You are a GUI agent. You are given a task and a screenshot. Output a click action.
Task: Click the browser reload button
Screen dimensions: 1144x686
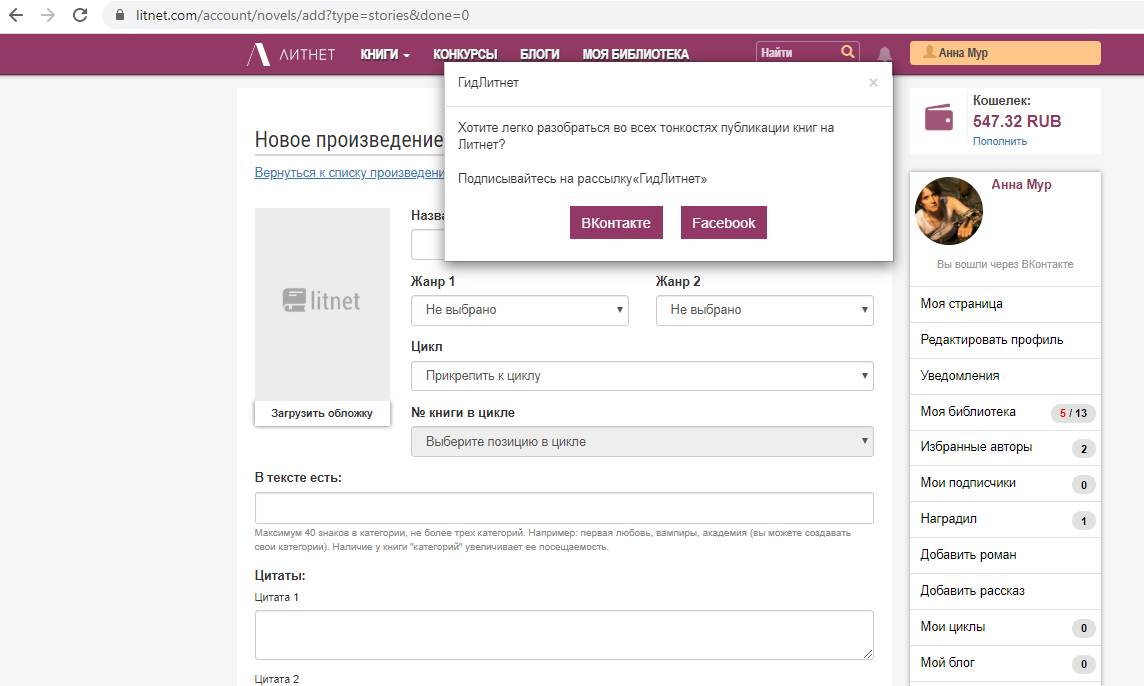[81, 15]
